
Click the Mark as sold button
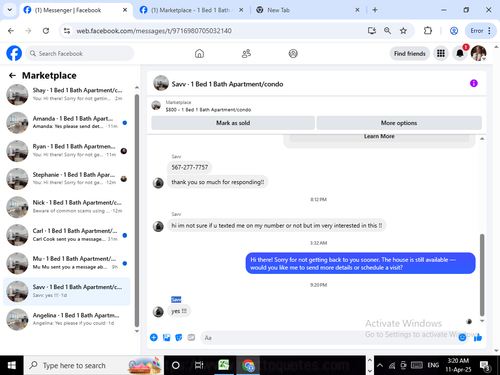pyautogui.click(x=233, y=123)
